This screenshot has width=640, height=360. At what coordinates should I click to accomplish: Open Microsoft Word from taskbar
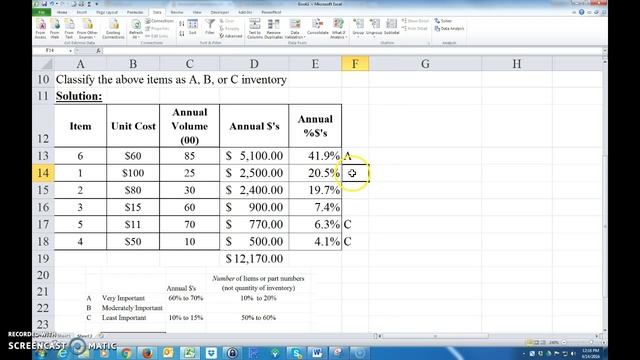[317, 353]
